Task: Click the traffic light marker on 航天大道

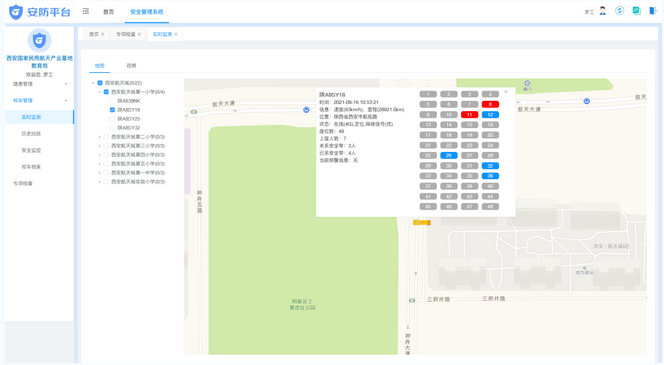Action: pyautogui.click(x=194, y=112)
